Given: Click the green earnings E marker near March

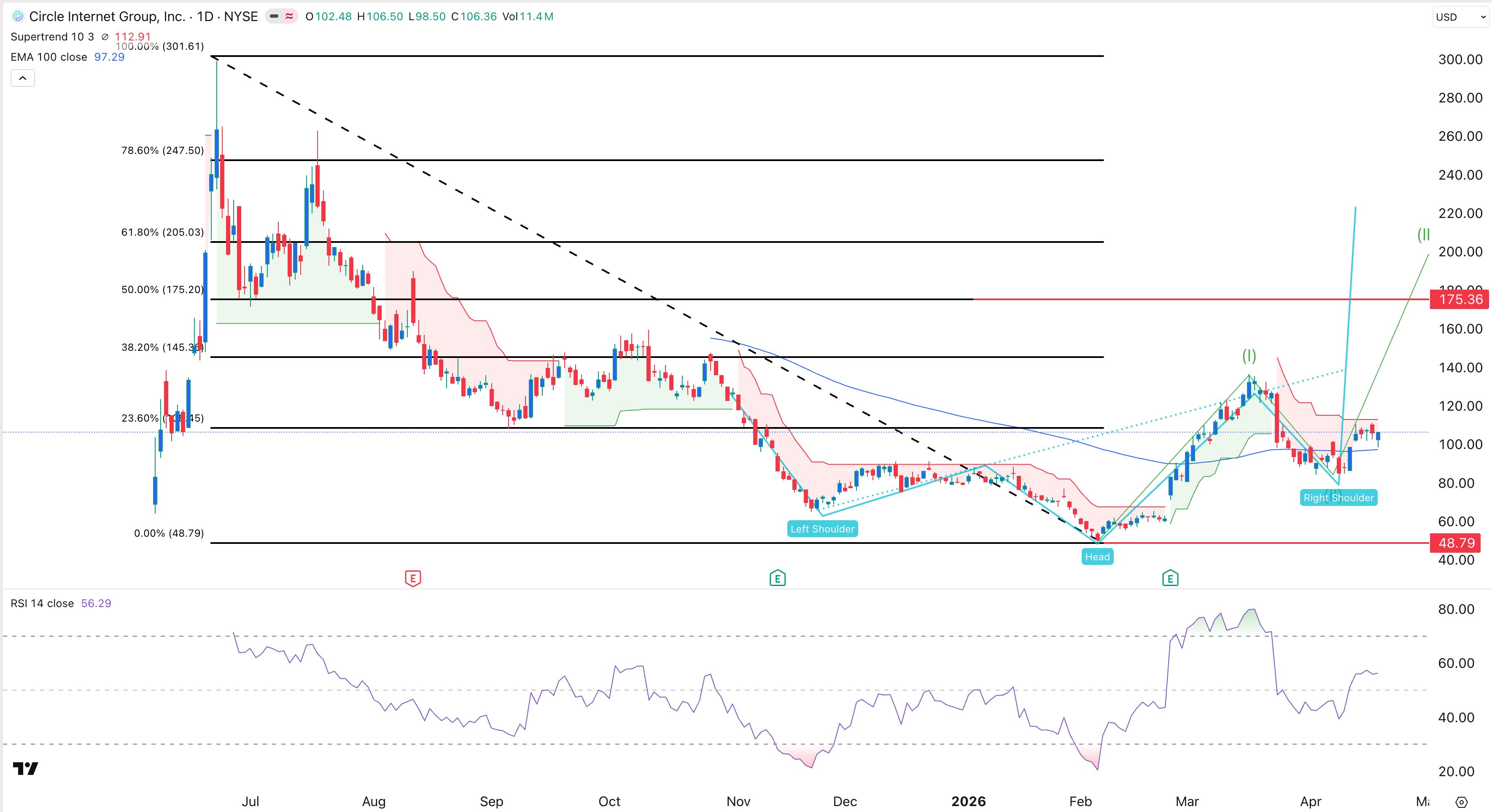Looking at the screenshot, I should [1170, 578].
